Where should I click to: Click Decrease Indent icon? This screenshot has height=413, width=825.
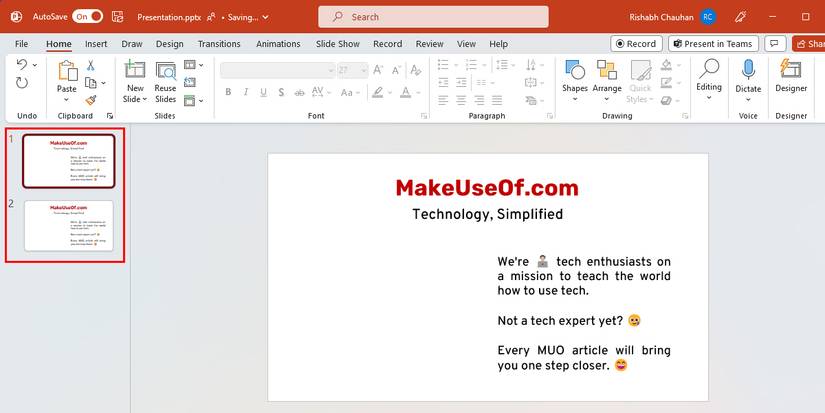point(444,83)
